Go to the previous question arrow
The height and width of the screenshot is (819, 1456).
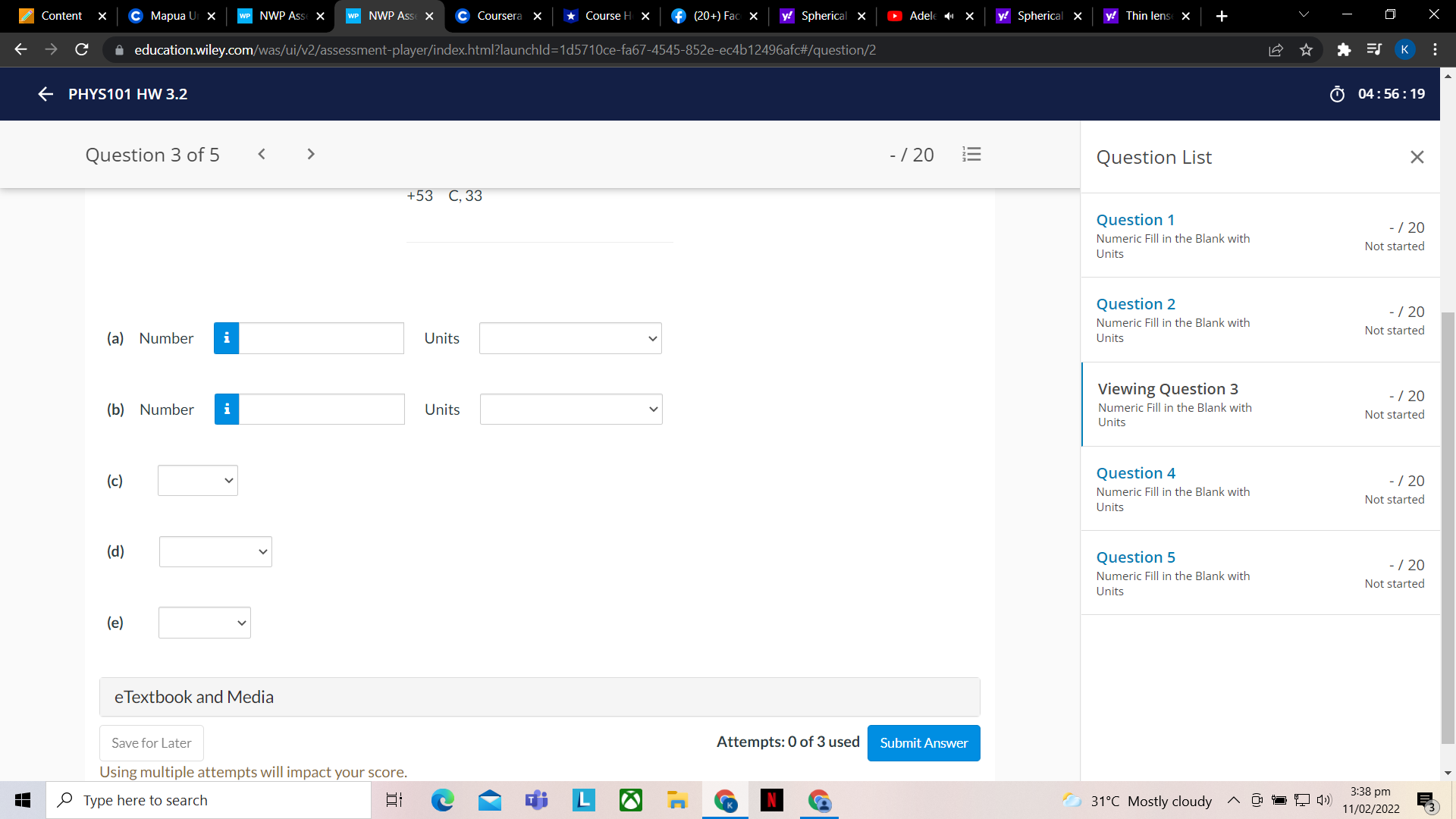[262, 155]
